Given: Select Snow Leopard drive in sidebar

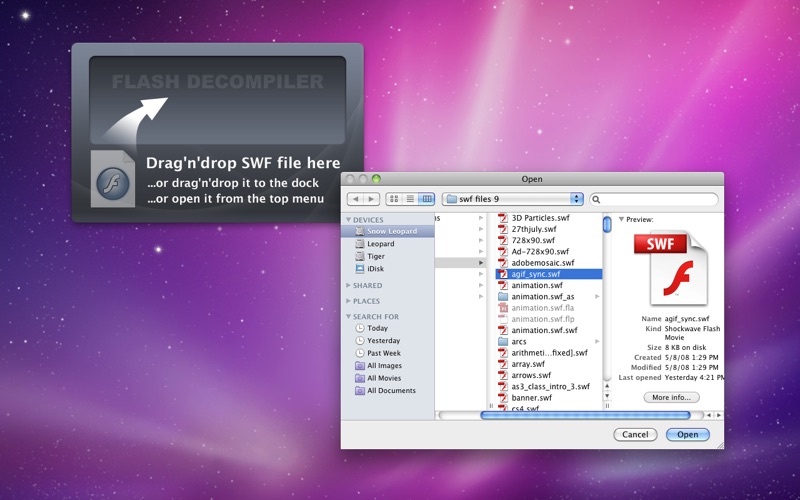Looking at the screenshot, I should tap(388, 231).
